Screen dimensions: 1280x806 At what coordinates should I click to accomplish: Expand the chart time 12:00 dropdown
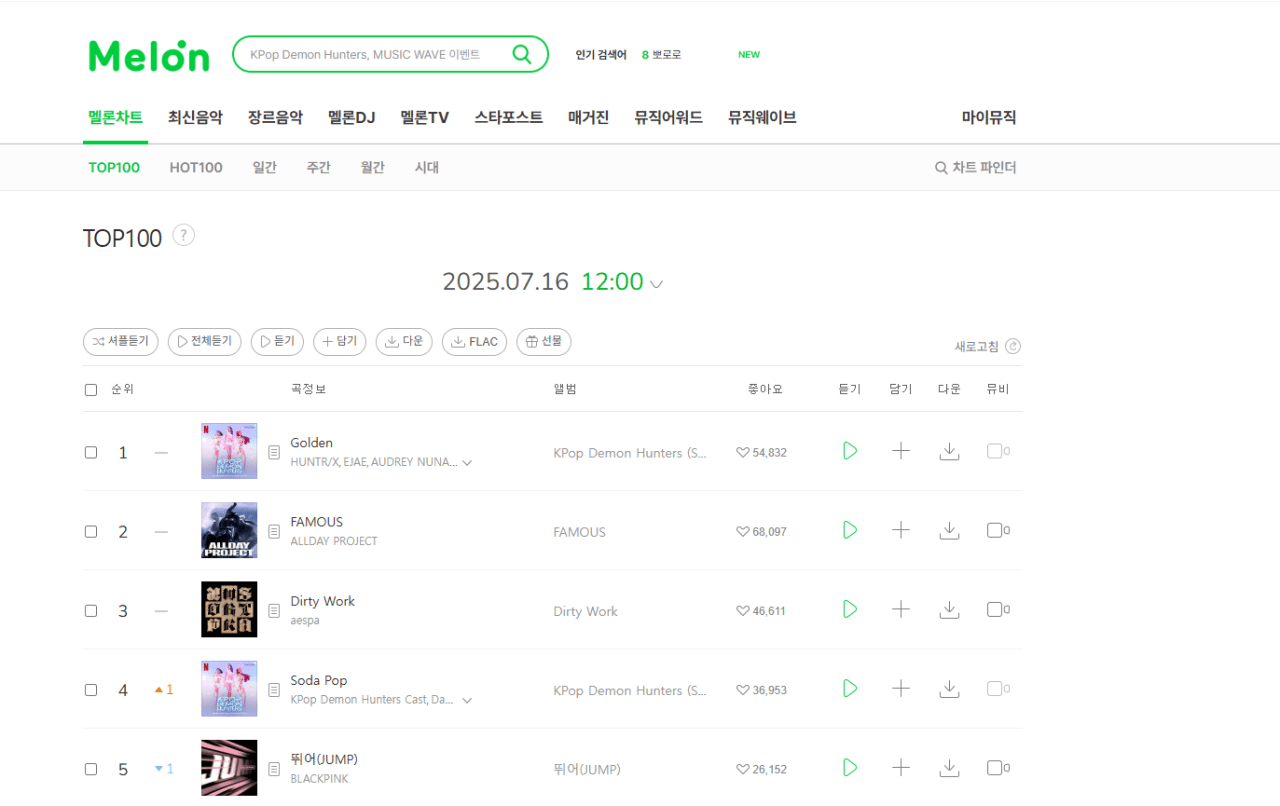[656, 284]
